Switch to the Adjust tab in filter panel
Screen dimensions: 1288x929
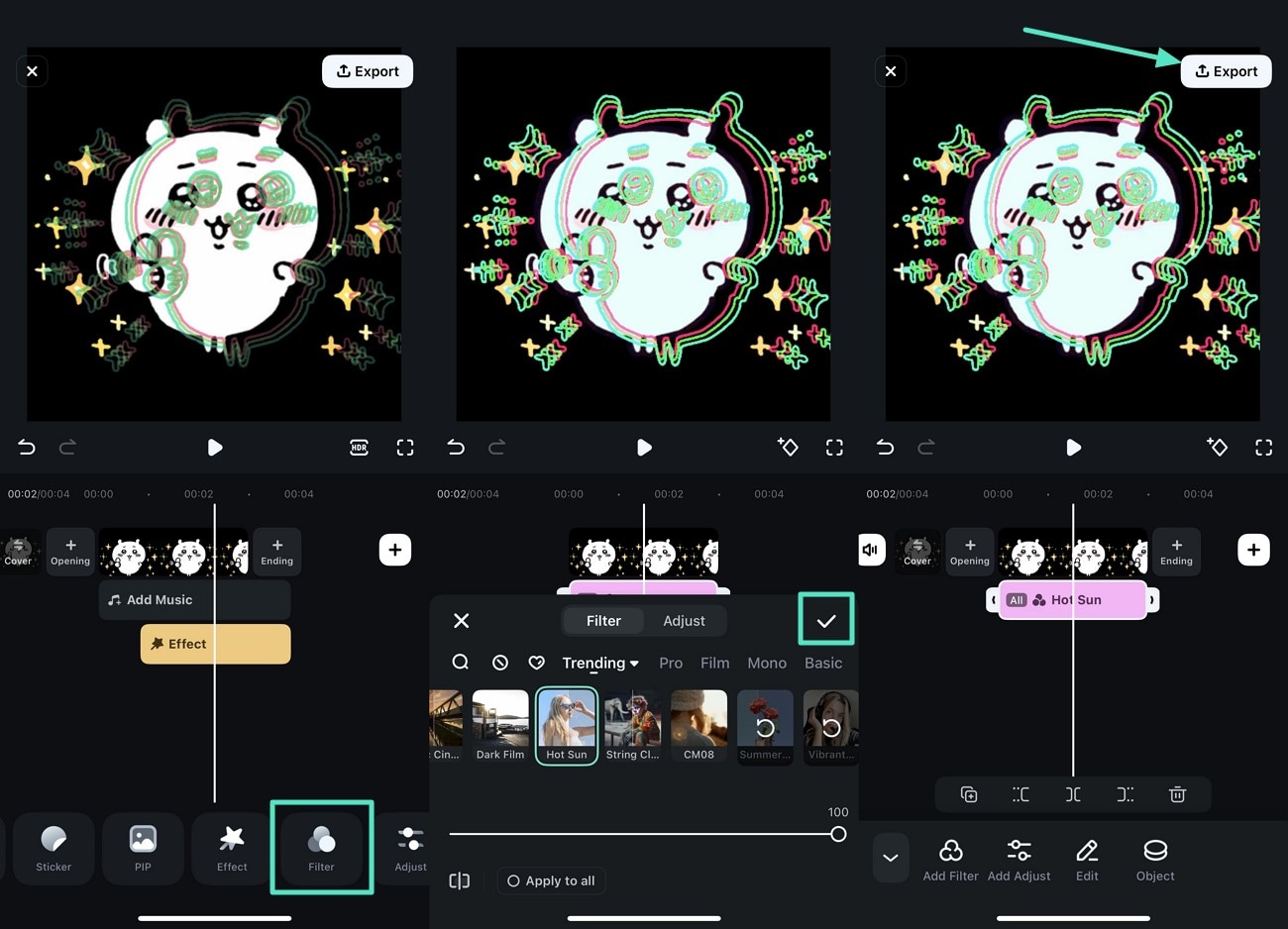tap(684, 621)
